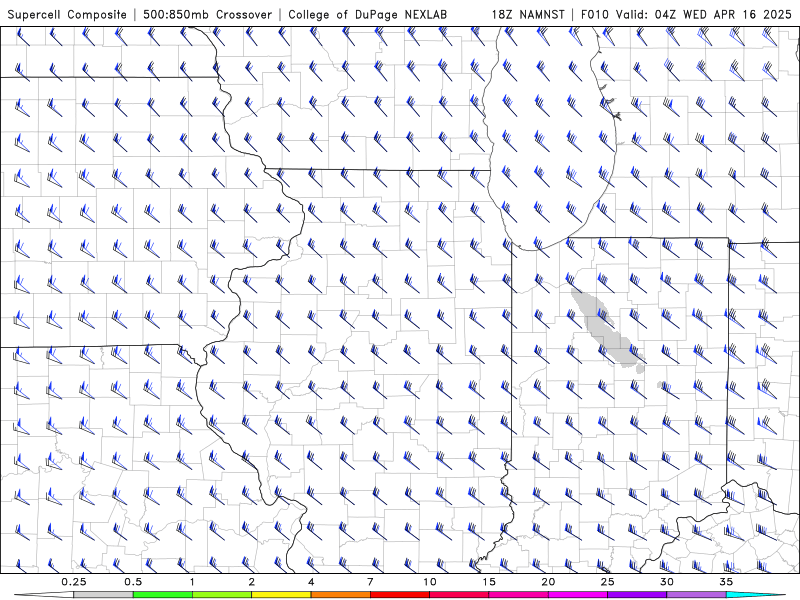Click the crimson 10–15 color bar segment

click(x=459, y=595)
